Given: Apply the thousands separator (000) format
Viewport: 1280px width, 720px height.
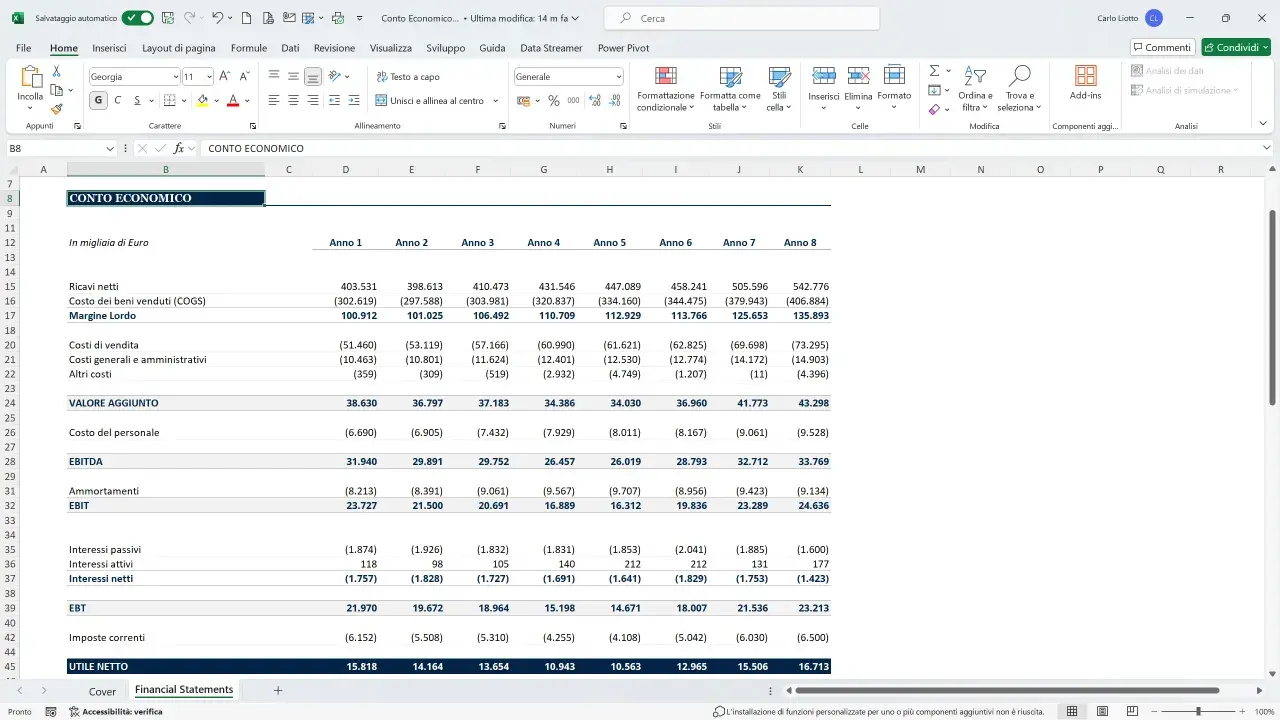Looking at the screenshot, I should [x=573, y=100].
